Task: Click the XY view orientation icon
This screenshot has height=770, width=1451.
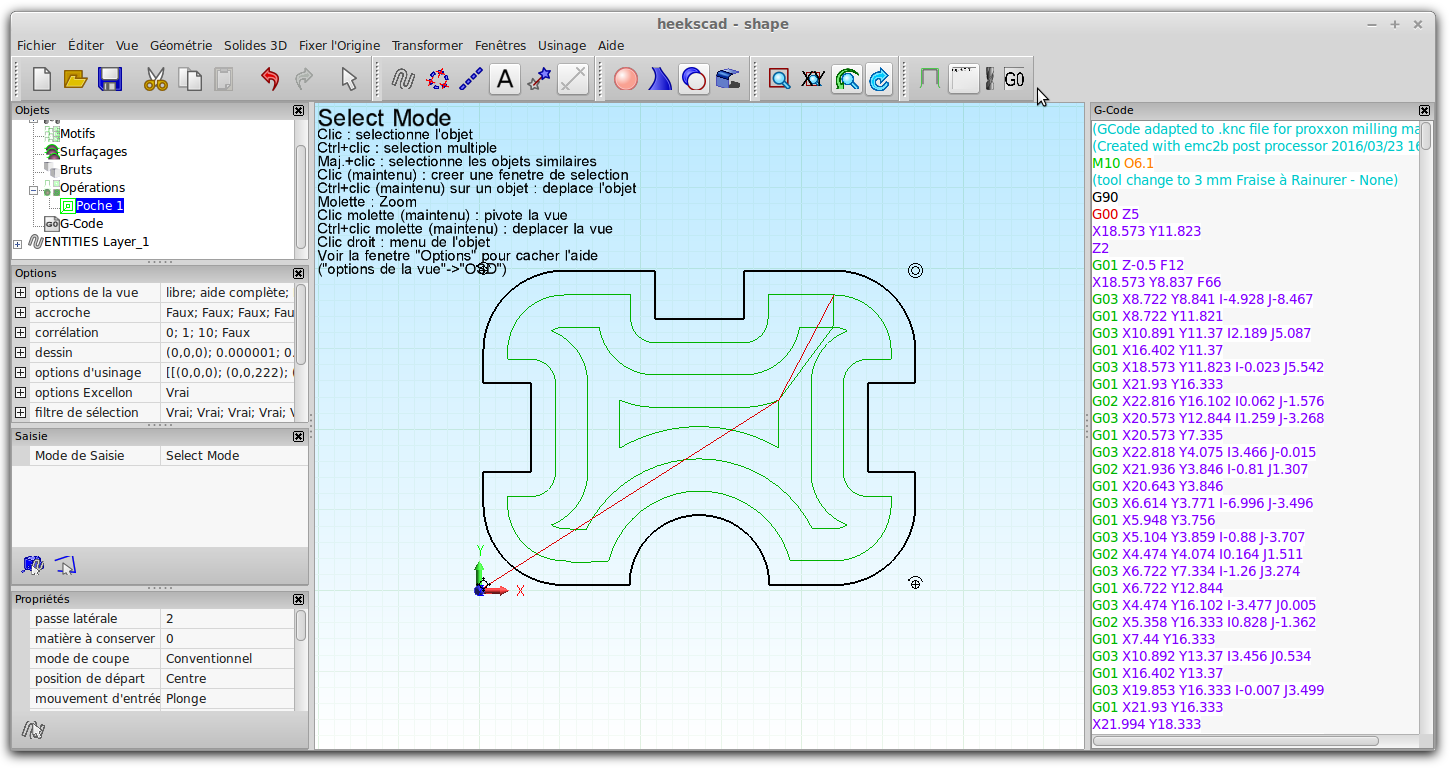Action: coord(813,79)
